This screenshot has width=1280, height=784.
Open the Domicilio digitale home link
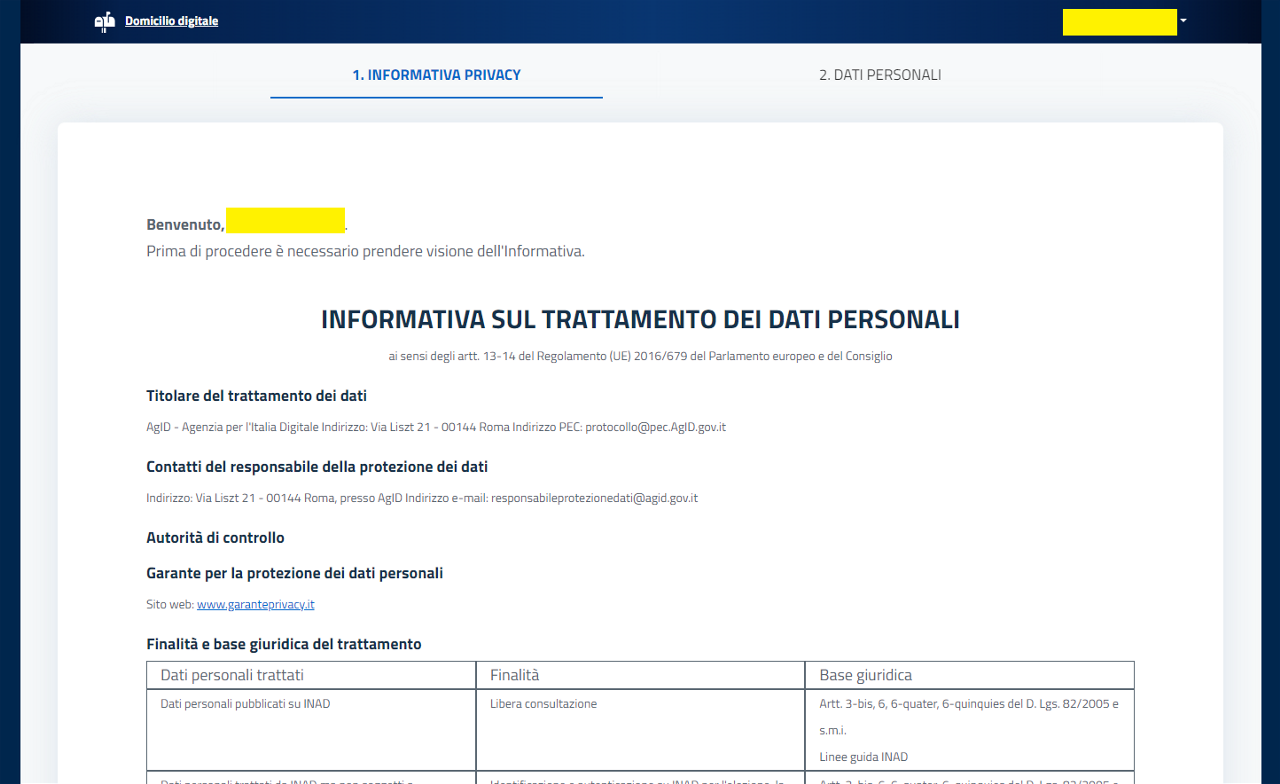(x=171, y=21)
